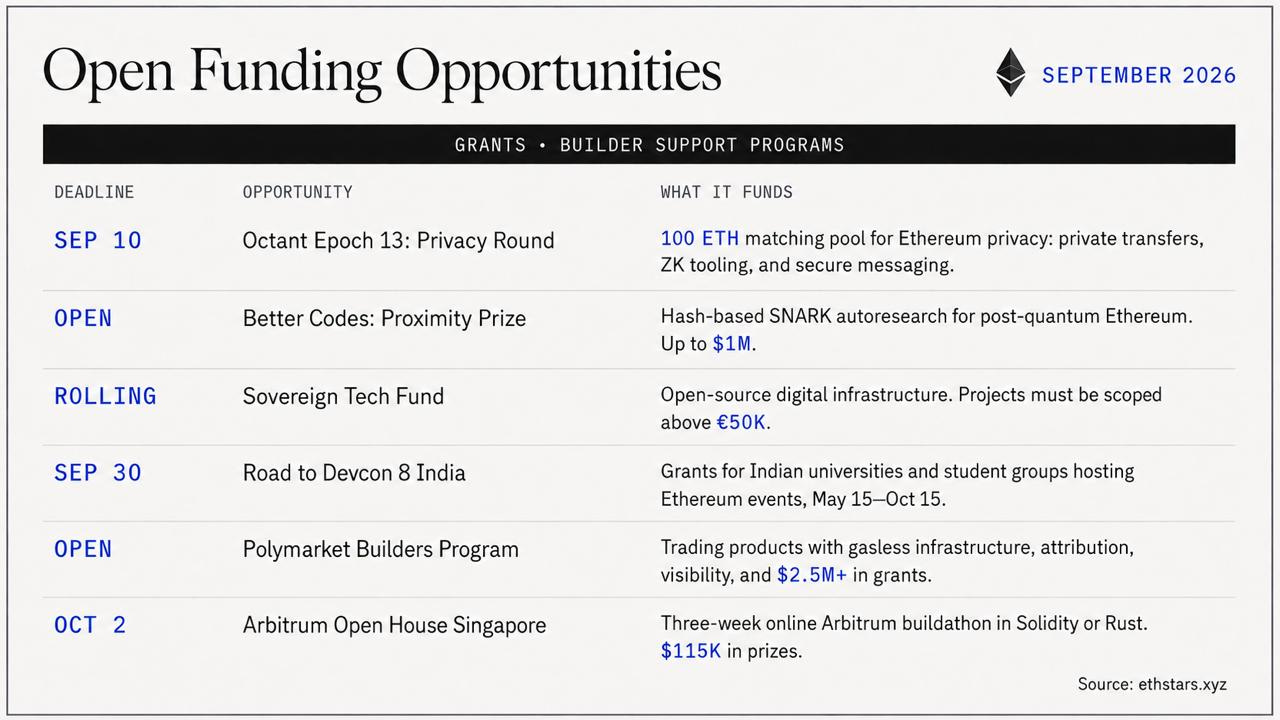Image resolution: width=1280 pixels, height=720 pixels.
Task: Click the Open Funding Opportunities title
Action: click(x=382, y=72)
